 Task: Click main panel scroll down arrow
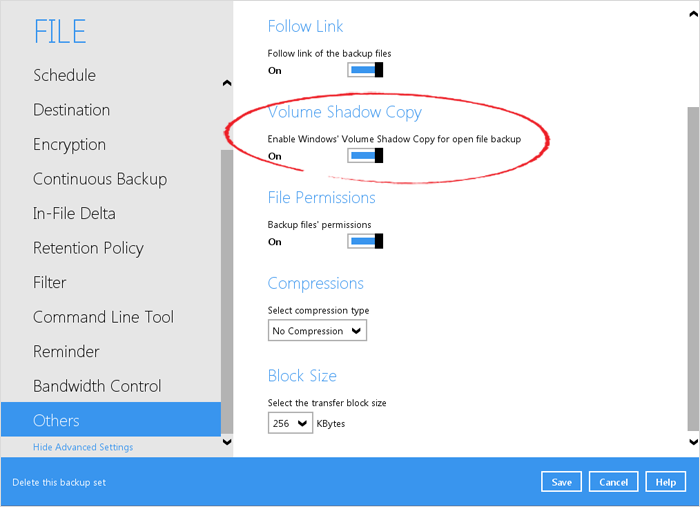pos(693,442)
